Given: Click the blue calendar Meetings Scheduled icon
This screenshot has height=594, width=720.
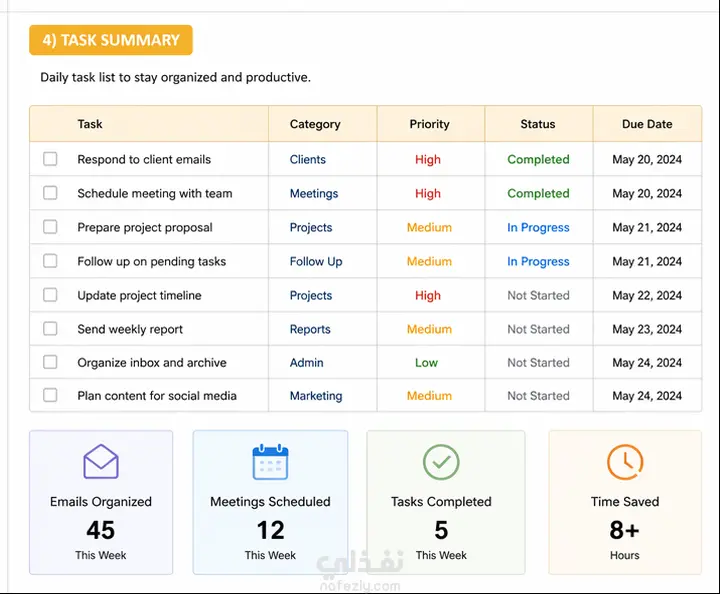Looking at the screenshot, I should (x=270, y=462).
